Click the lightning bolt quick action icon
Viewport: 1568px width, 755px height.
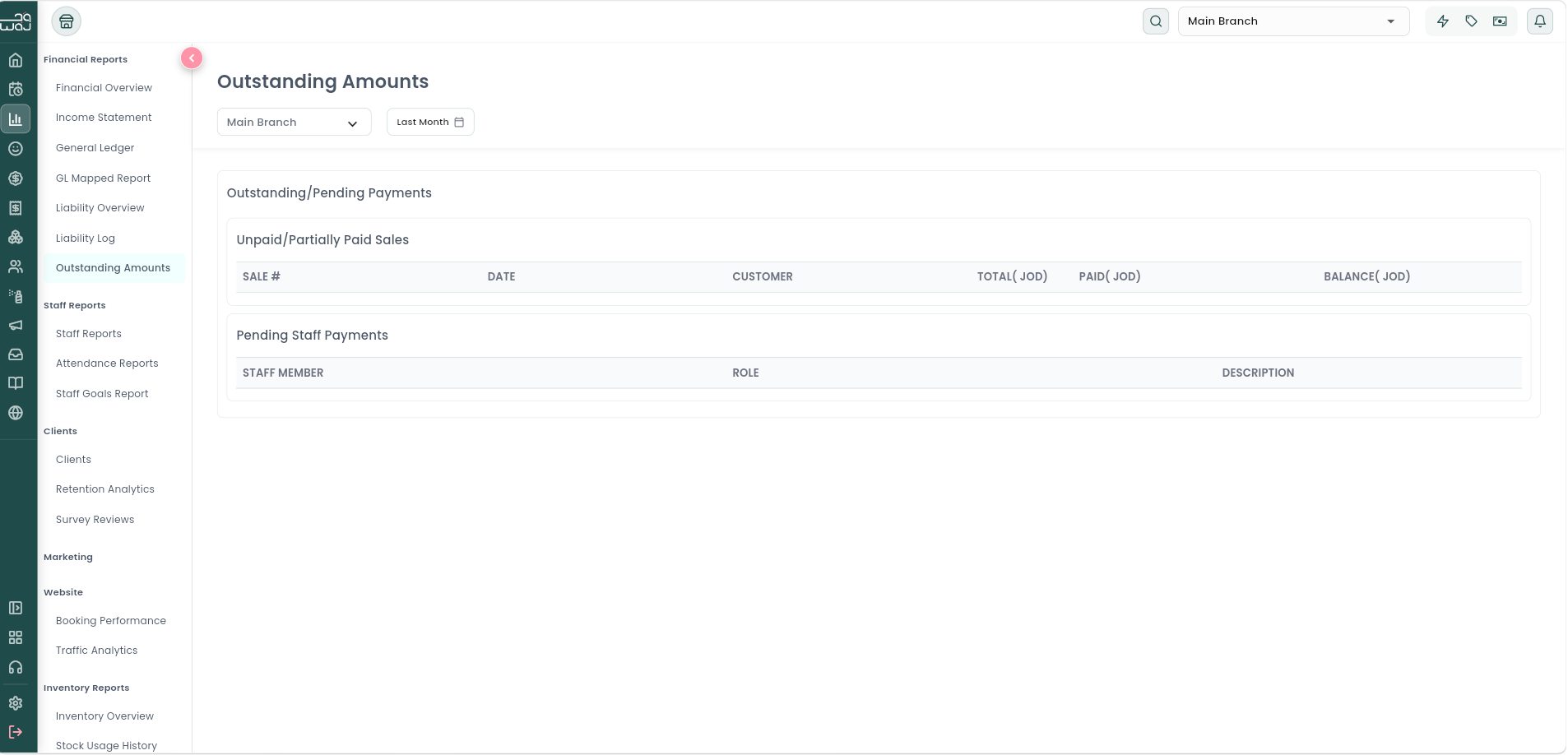pos(1443,21)
